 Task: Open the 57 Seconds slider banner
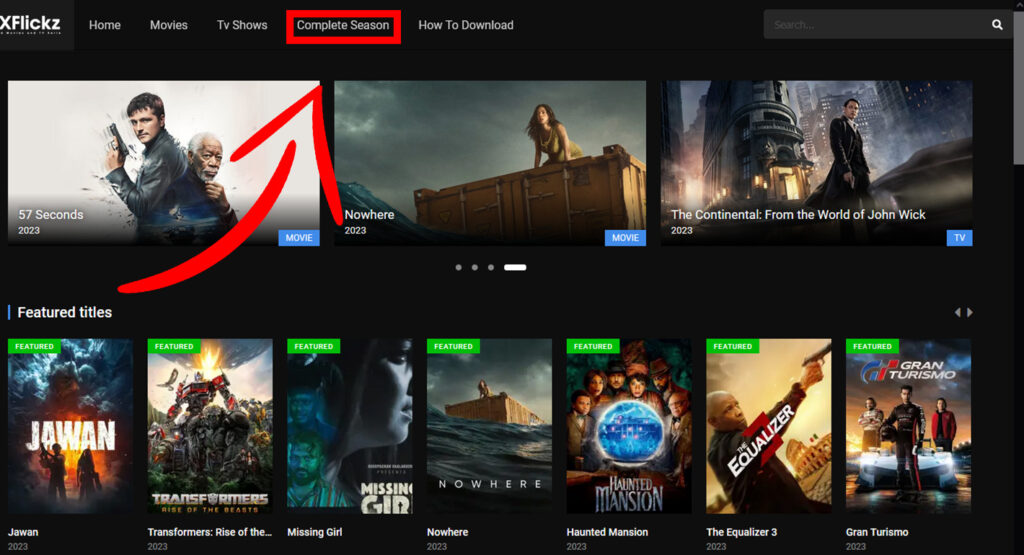[163, 163]
